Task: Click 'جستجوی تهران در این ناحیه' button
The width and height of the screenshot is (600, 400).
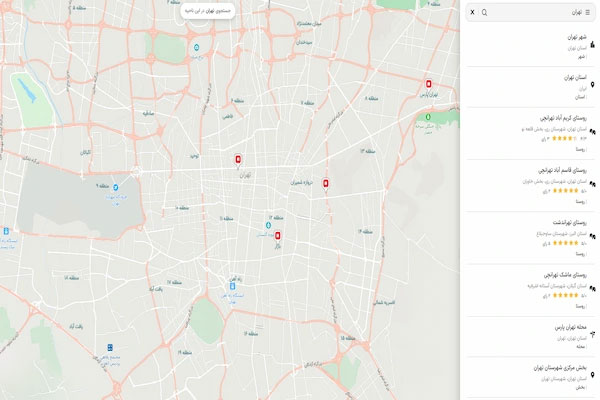Action: [208, 11]
